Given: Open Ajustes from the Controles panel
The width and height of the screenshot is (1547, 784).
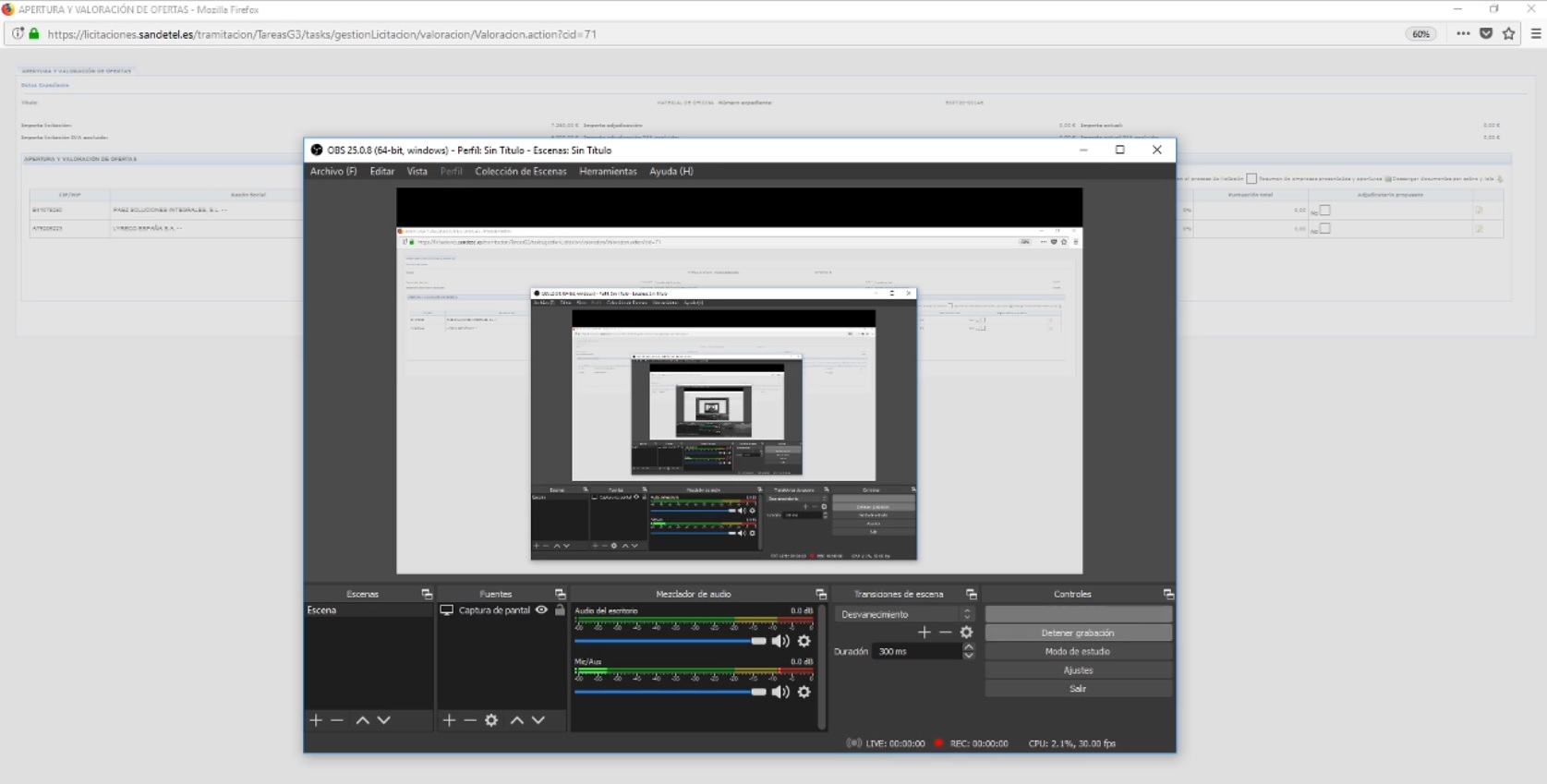Looking at the screenshot, I should pyautogui.click(x=1078, y=670).
